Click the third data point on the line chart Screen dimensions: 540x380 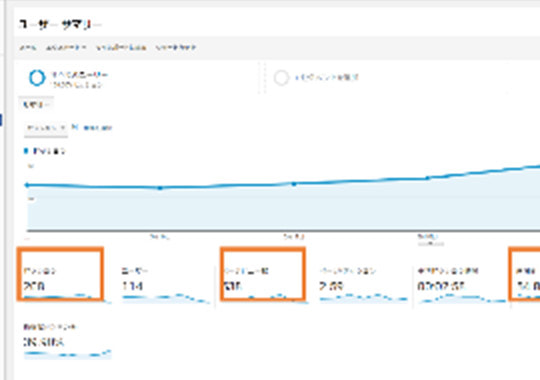(294, 184)
